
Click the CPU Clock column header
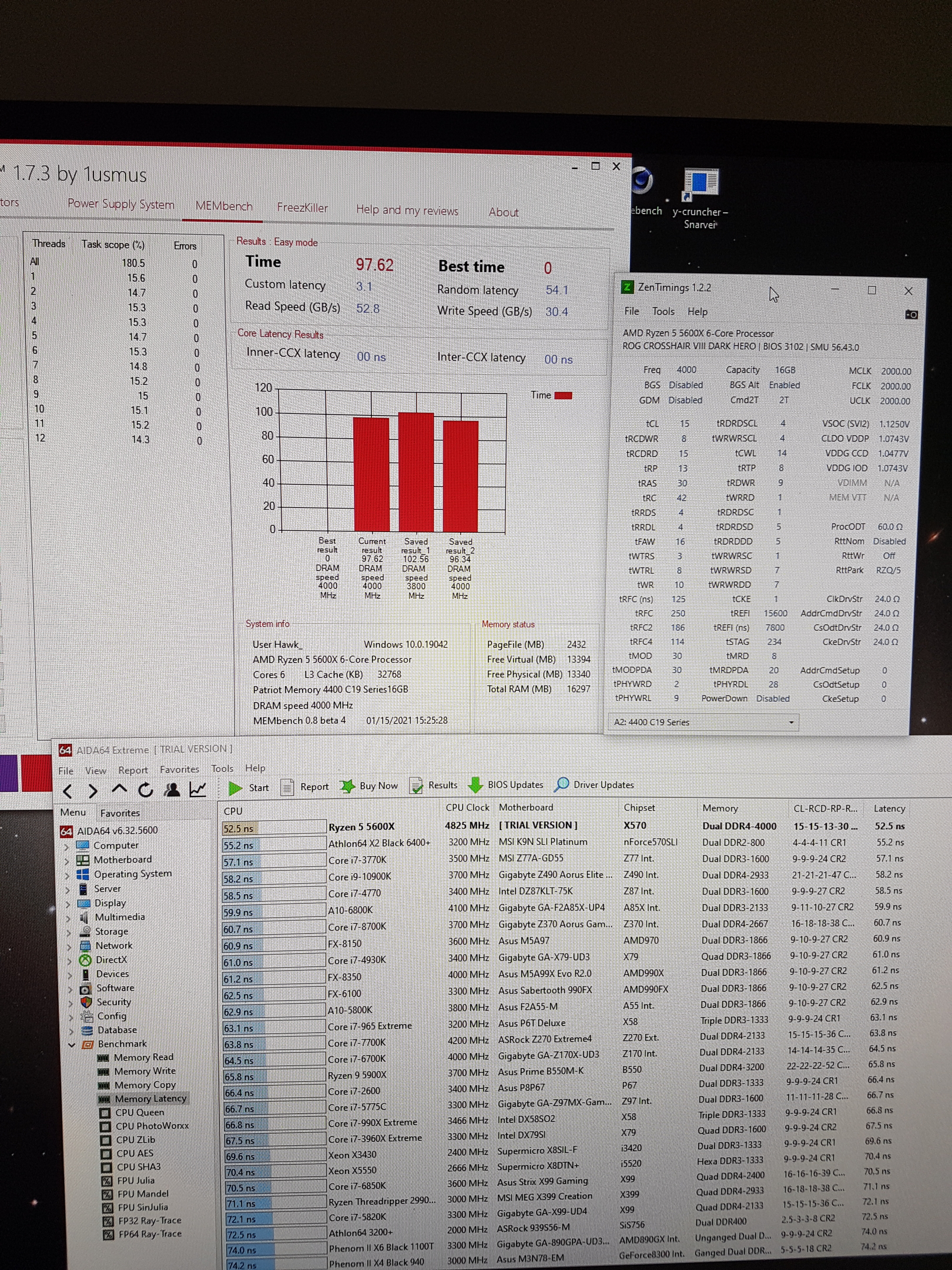467,807
